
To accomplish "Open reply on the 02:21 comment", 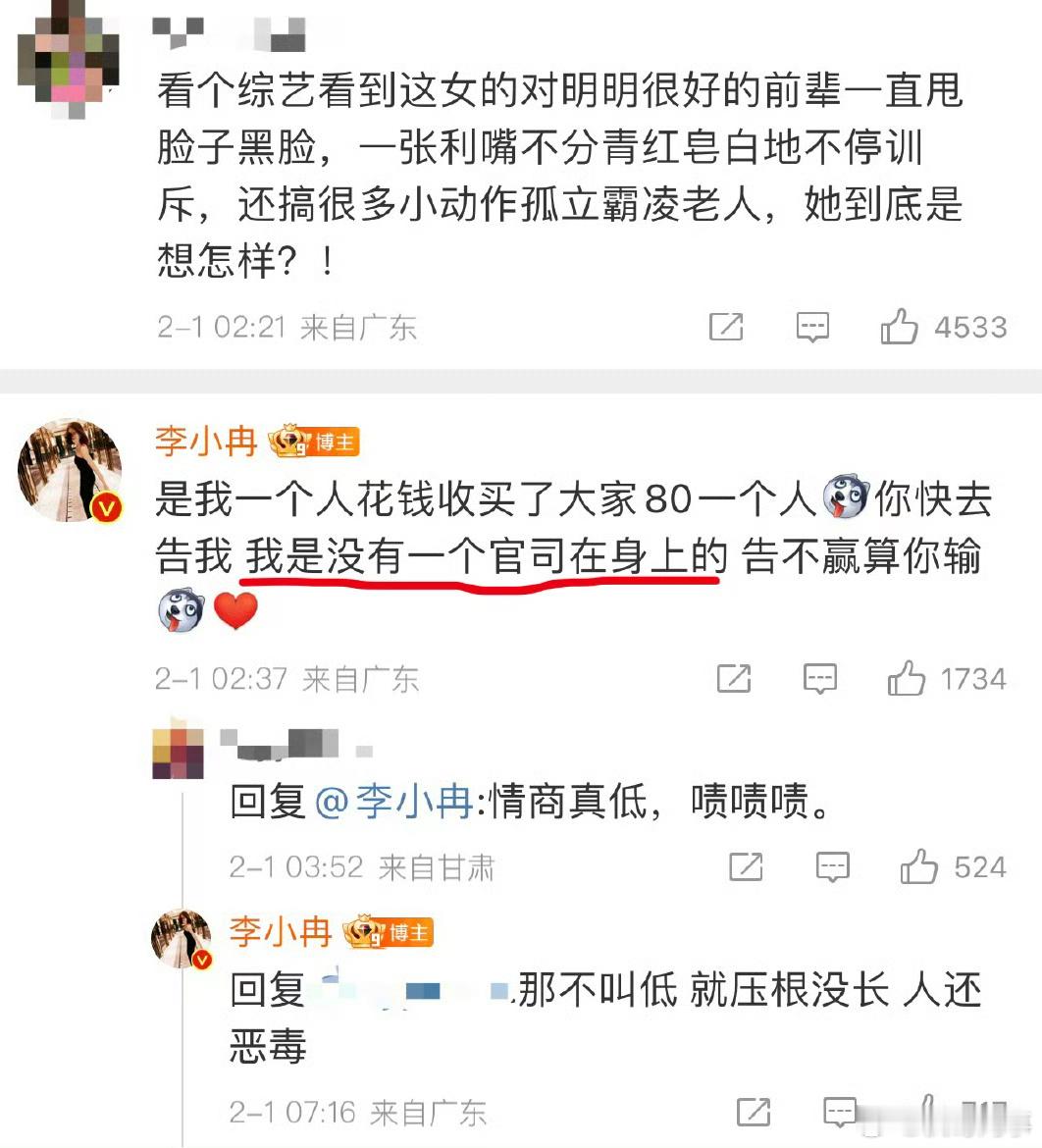I will (x=812, y=327).
